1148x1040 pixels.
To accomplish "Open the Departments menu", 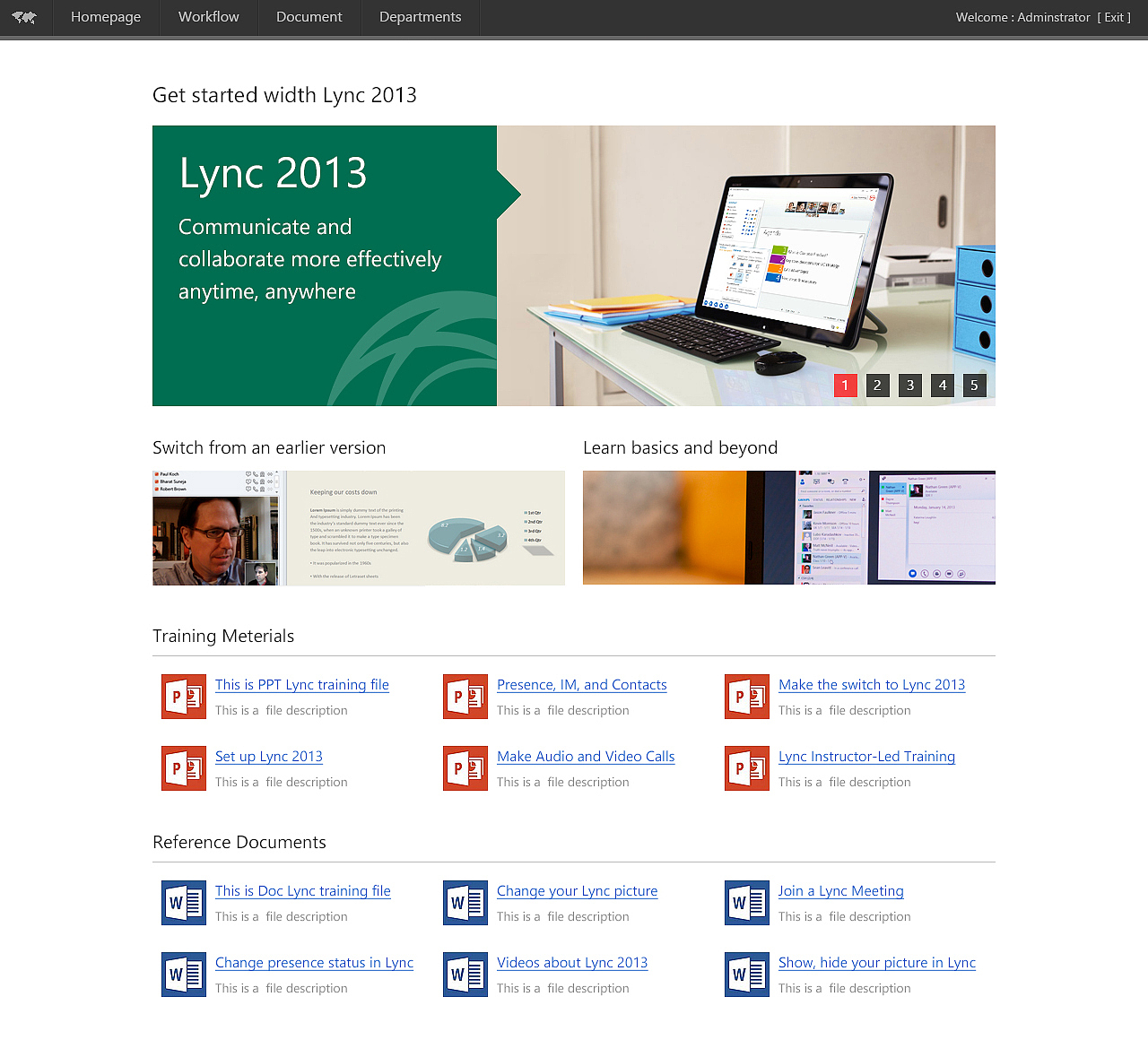I will (421, 17).
